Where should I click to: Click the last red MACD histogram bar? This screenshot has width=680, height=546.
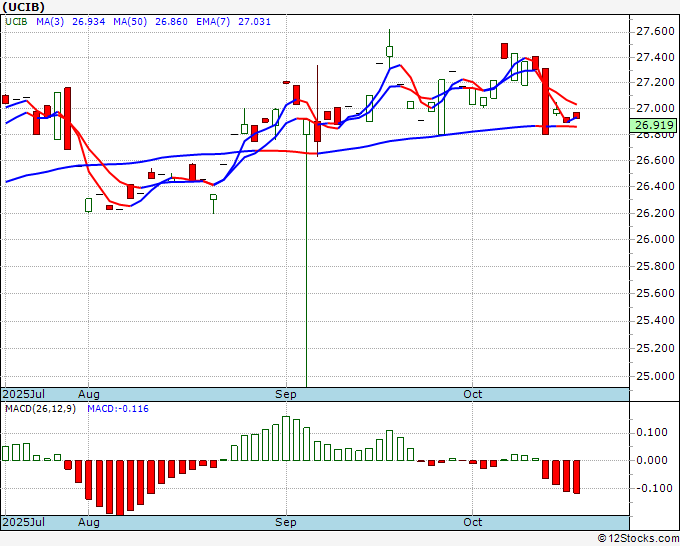pos(577,477)
